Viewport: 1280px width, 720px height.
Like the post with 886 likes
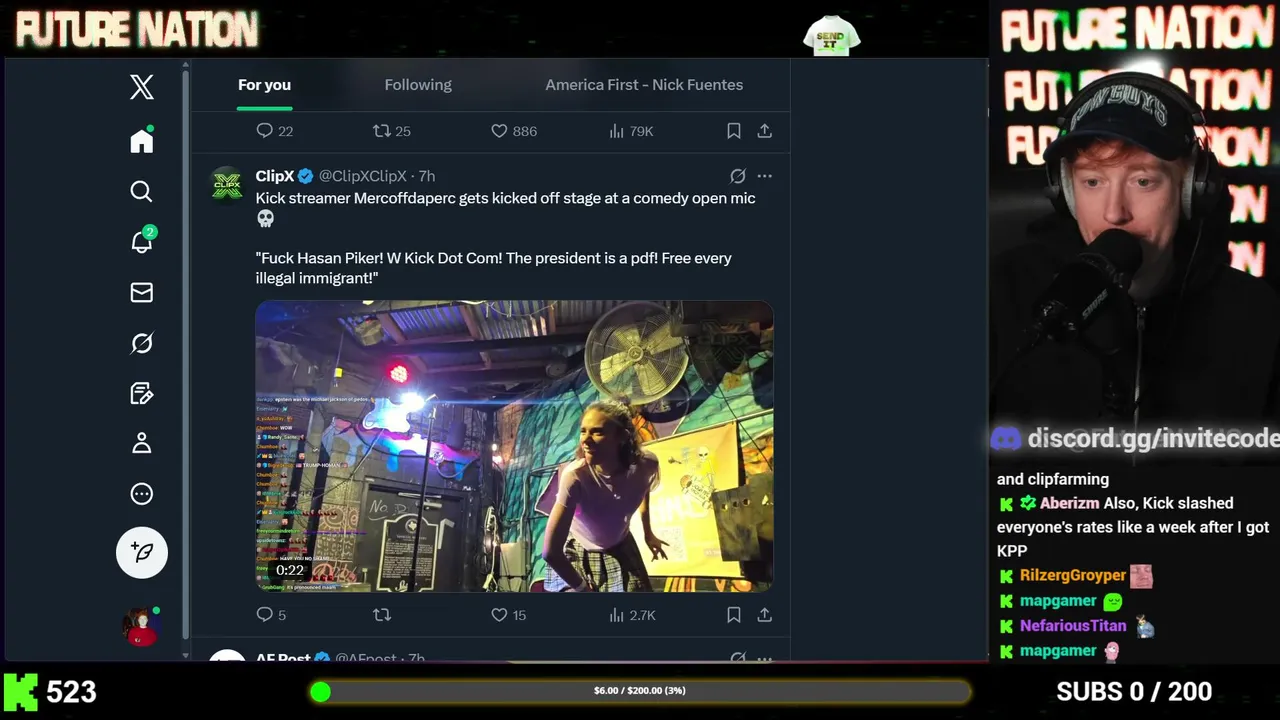click(514, 131)
